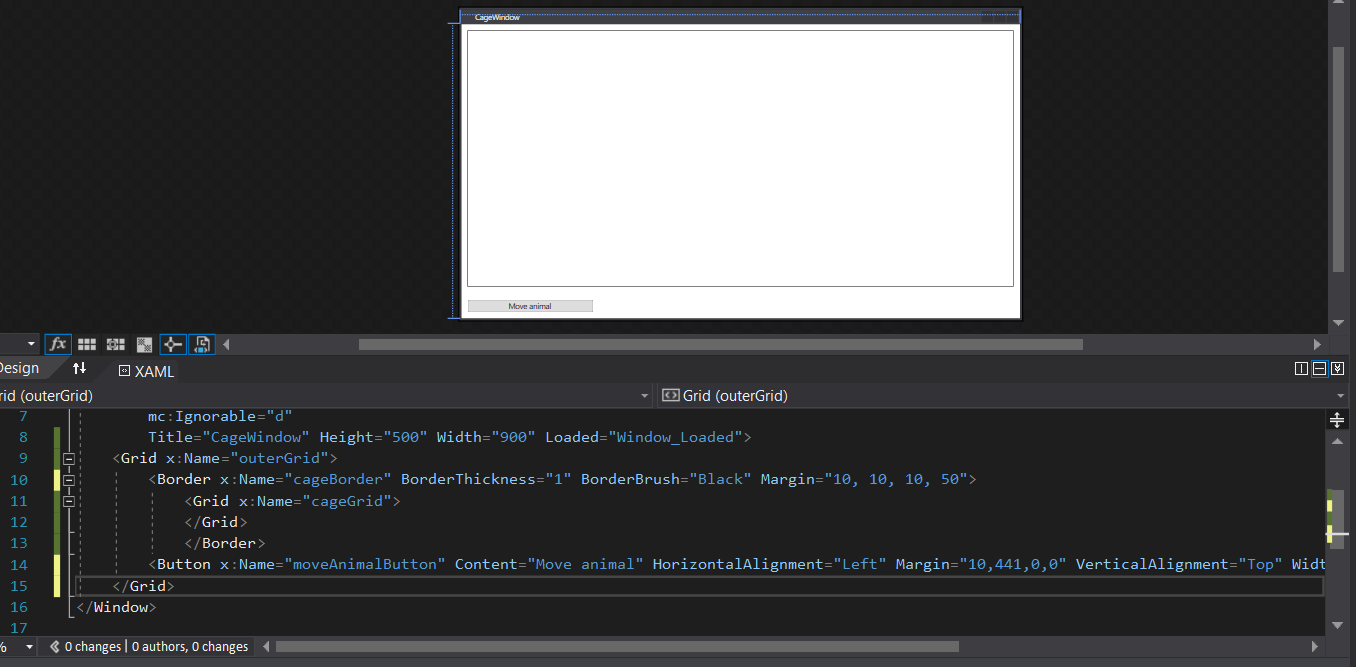Open the left Grid (outerGrid) element dropdown
The width and height of the screenshot is (1356, 667).
(645, 396)
